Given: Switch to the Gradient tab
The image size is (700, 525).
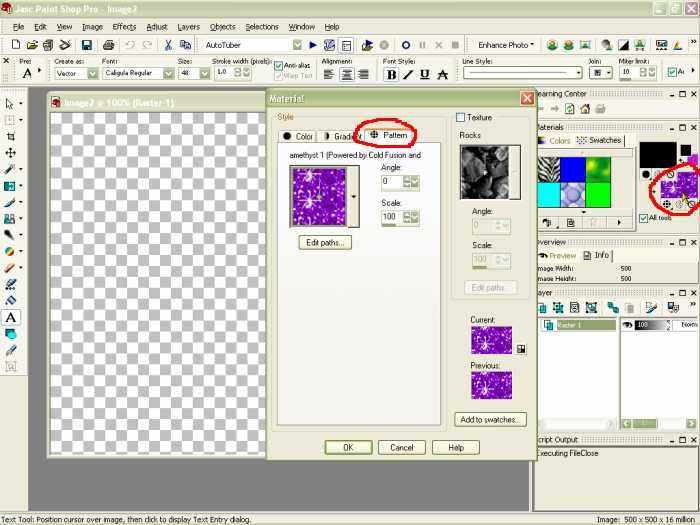Looking at the screenshot, I should point(341,136).
